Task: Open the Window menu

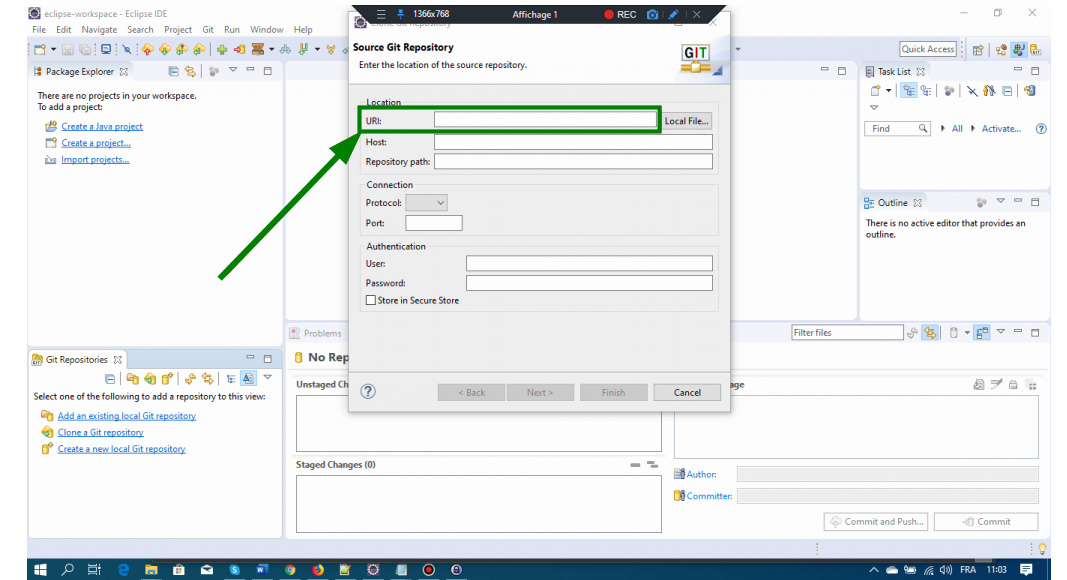Action: tap(266, 30)
